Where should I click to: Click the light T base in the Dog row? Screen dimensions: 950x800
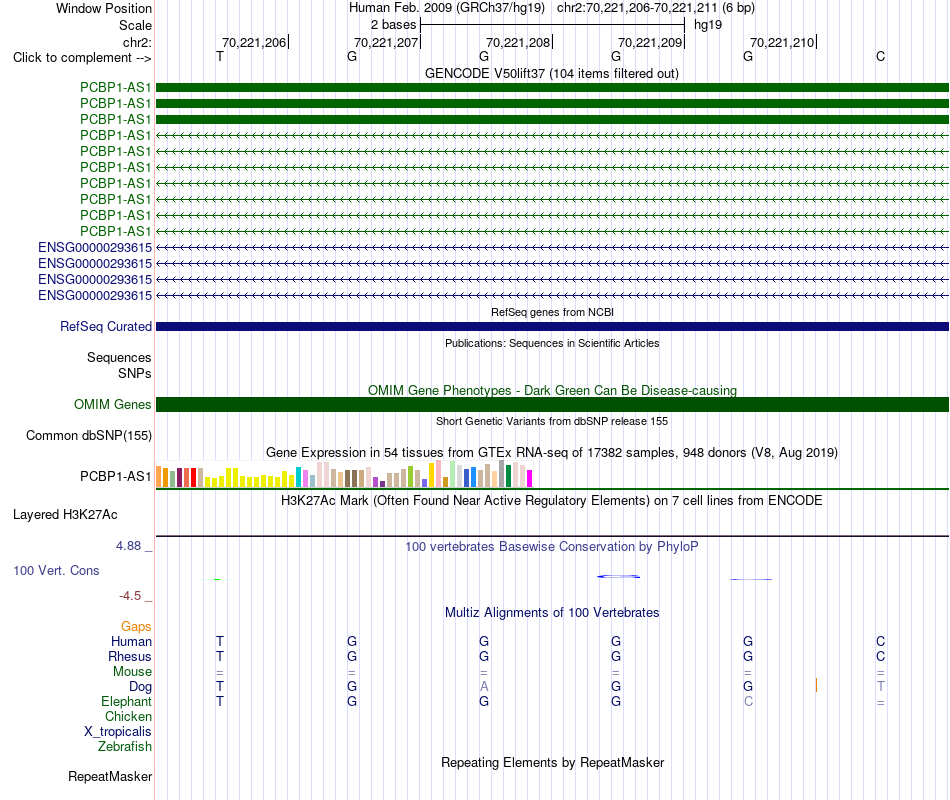pyautogui.click(x=880, y=686)
